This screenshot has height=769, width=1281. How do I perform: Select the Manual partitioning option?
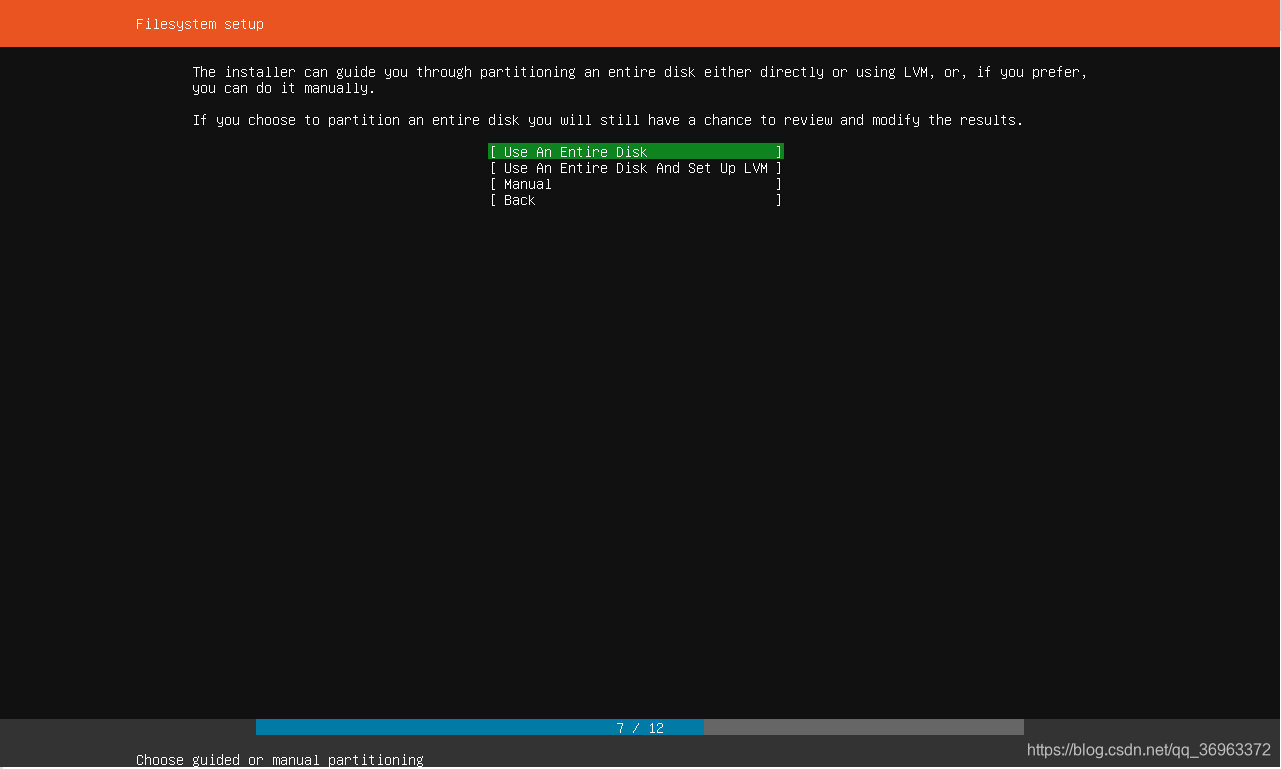(636, 184)
